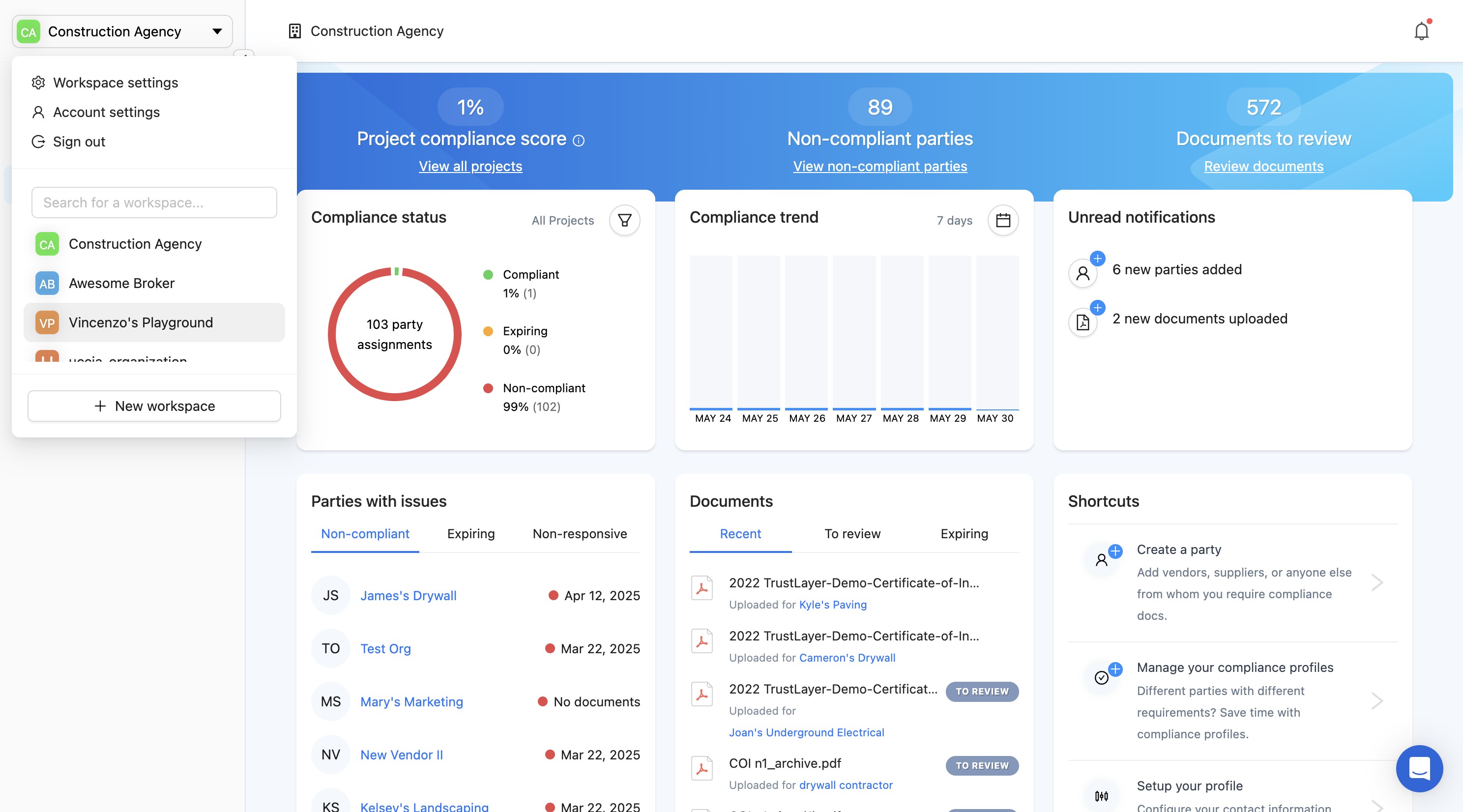Click the New workspace button
1463x812 pixels.
point(154,406)
